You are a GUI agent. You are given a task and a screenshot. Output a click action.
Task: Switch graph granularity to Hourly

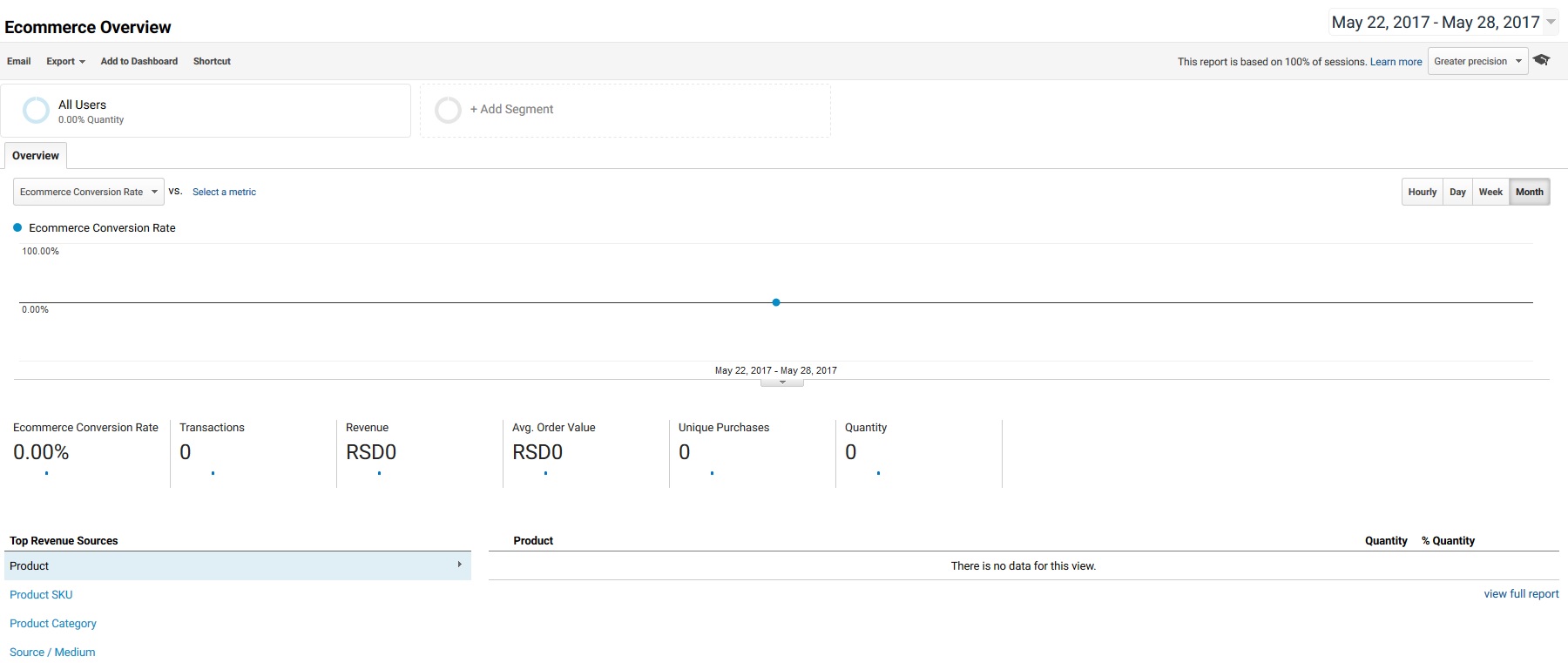1422,192
